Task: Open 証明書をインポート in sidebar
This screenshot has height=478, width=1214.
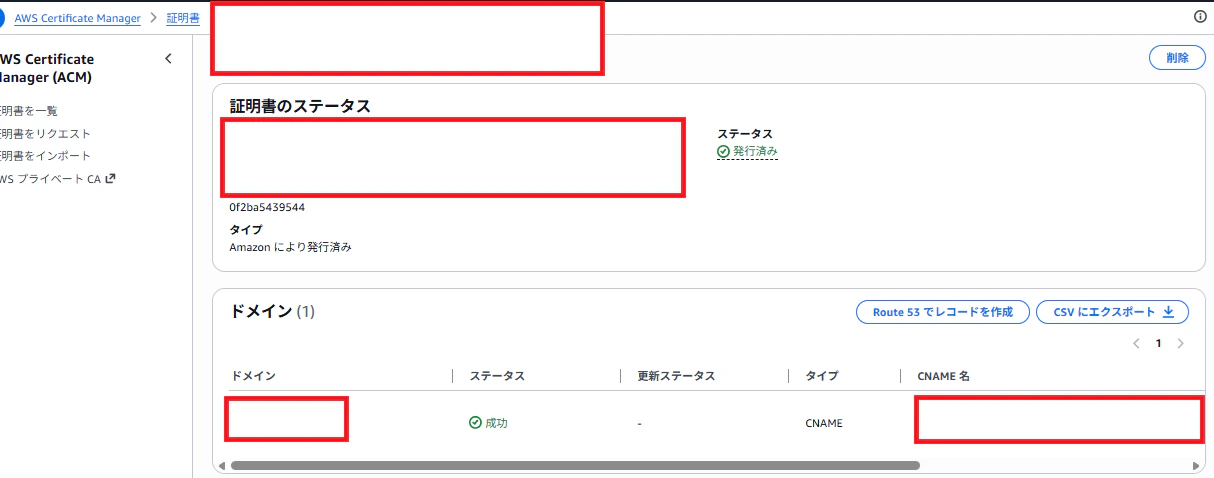Action: pyautogui.click(x=45, y=155)
